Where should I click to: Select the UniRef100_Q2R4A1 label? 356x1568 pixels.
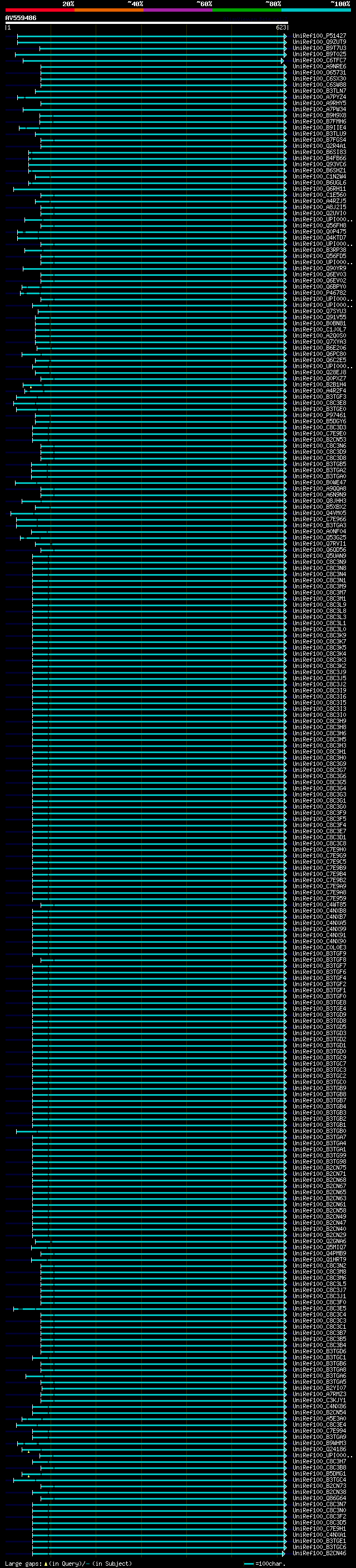pyautogui.click(x=319, y=146)
